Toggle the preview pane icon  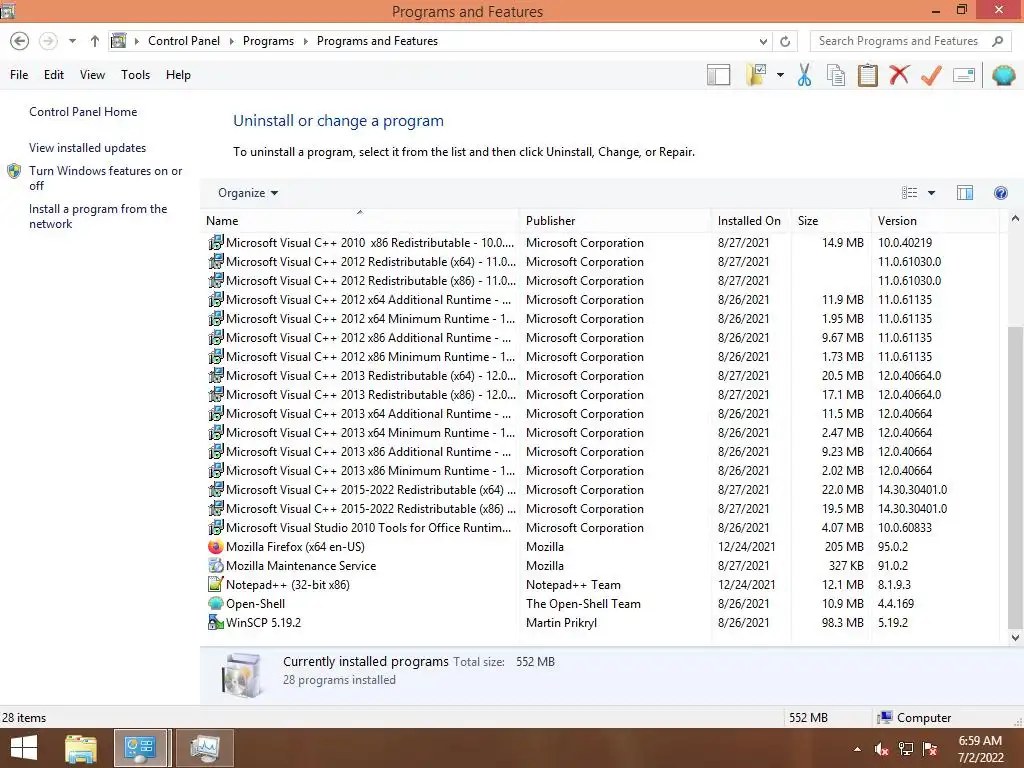(x=965, y=193)
